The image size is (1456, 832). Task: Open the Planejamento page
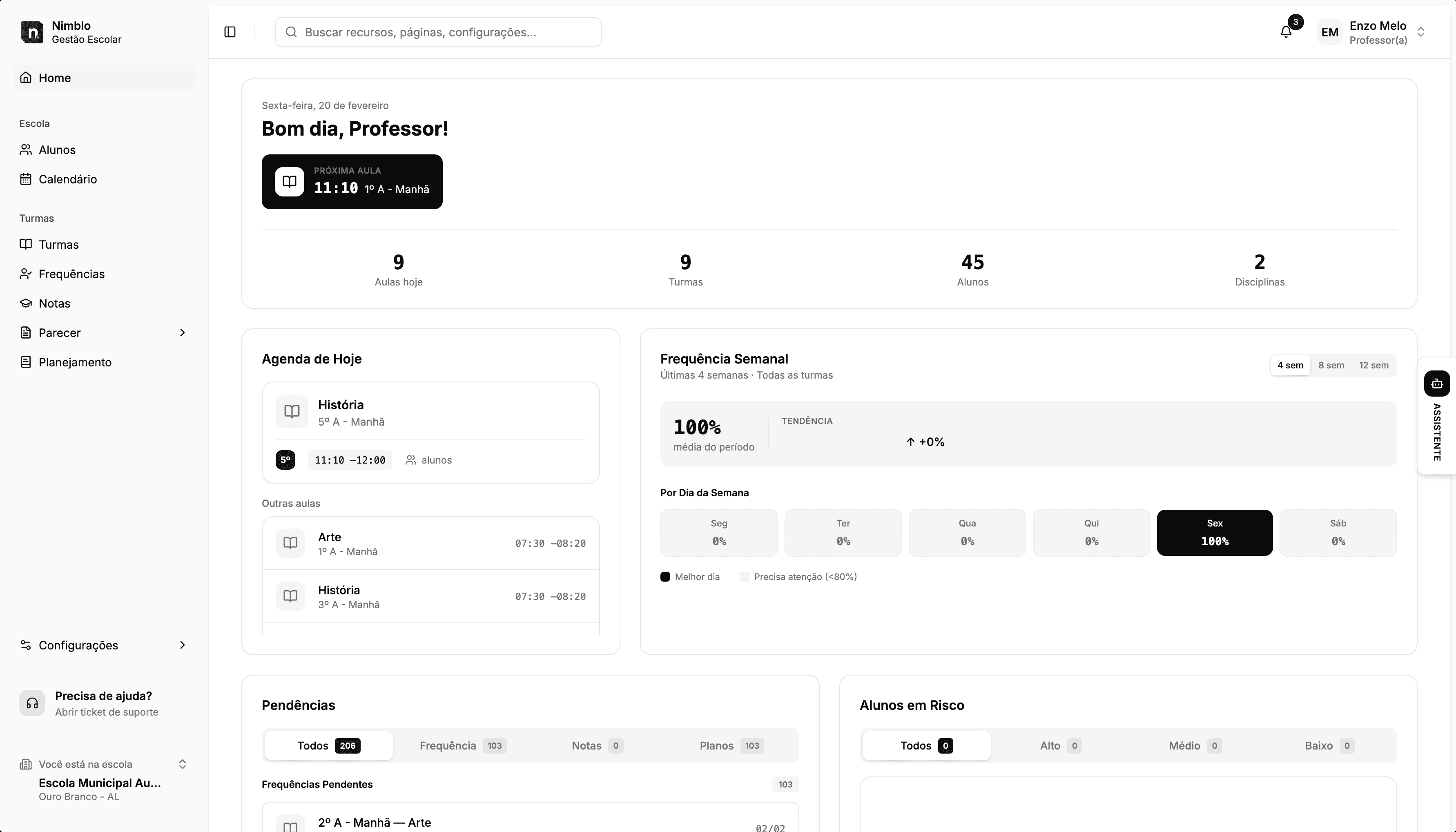[76, 362]
